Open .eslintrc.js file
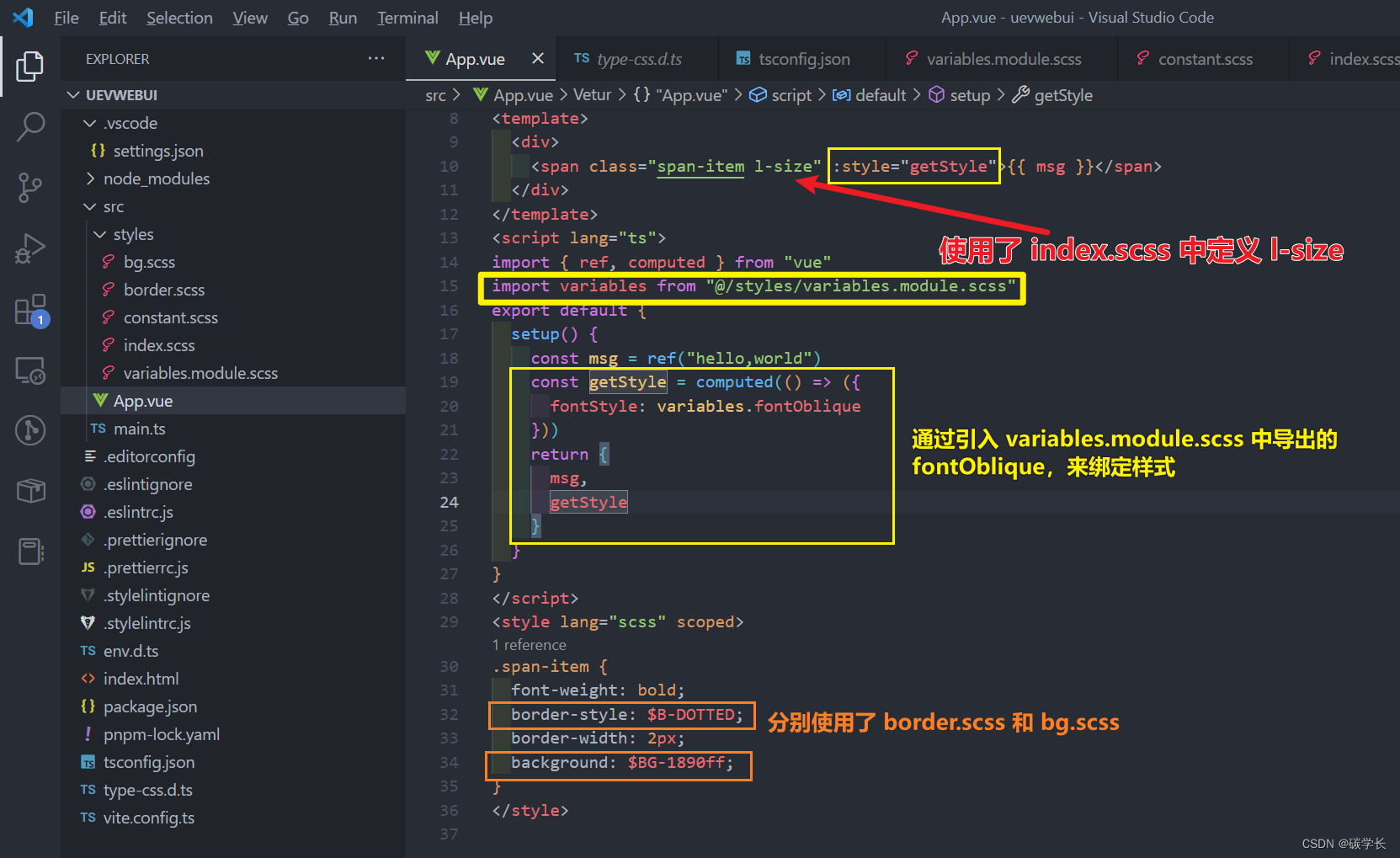1400x858 pixels. tap(233, 512)
